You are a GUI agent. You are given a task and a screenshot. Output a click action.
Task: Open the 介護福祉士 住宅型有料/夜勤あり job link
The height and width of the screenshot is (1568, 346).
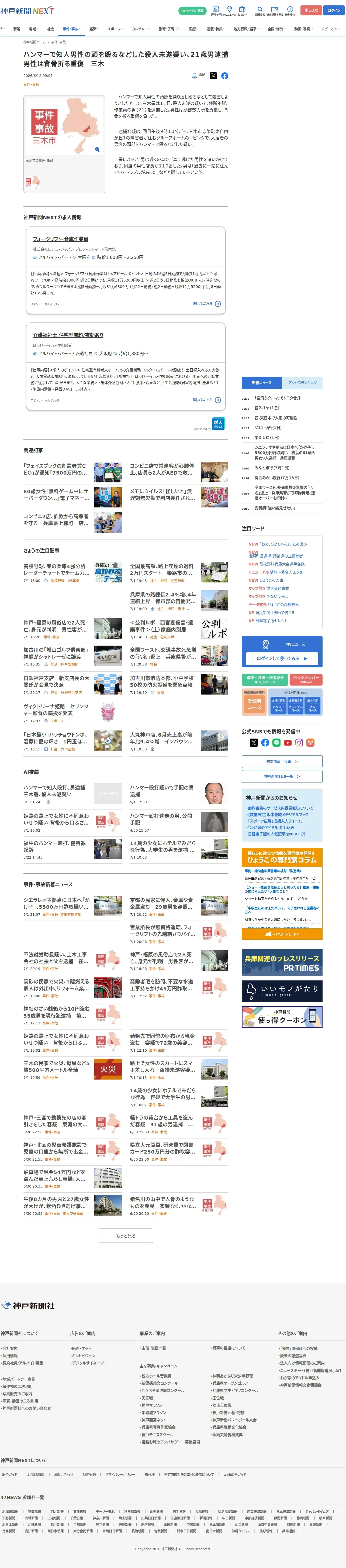pyautogui.click(x=68, y=335)
